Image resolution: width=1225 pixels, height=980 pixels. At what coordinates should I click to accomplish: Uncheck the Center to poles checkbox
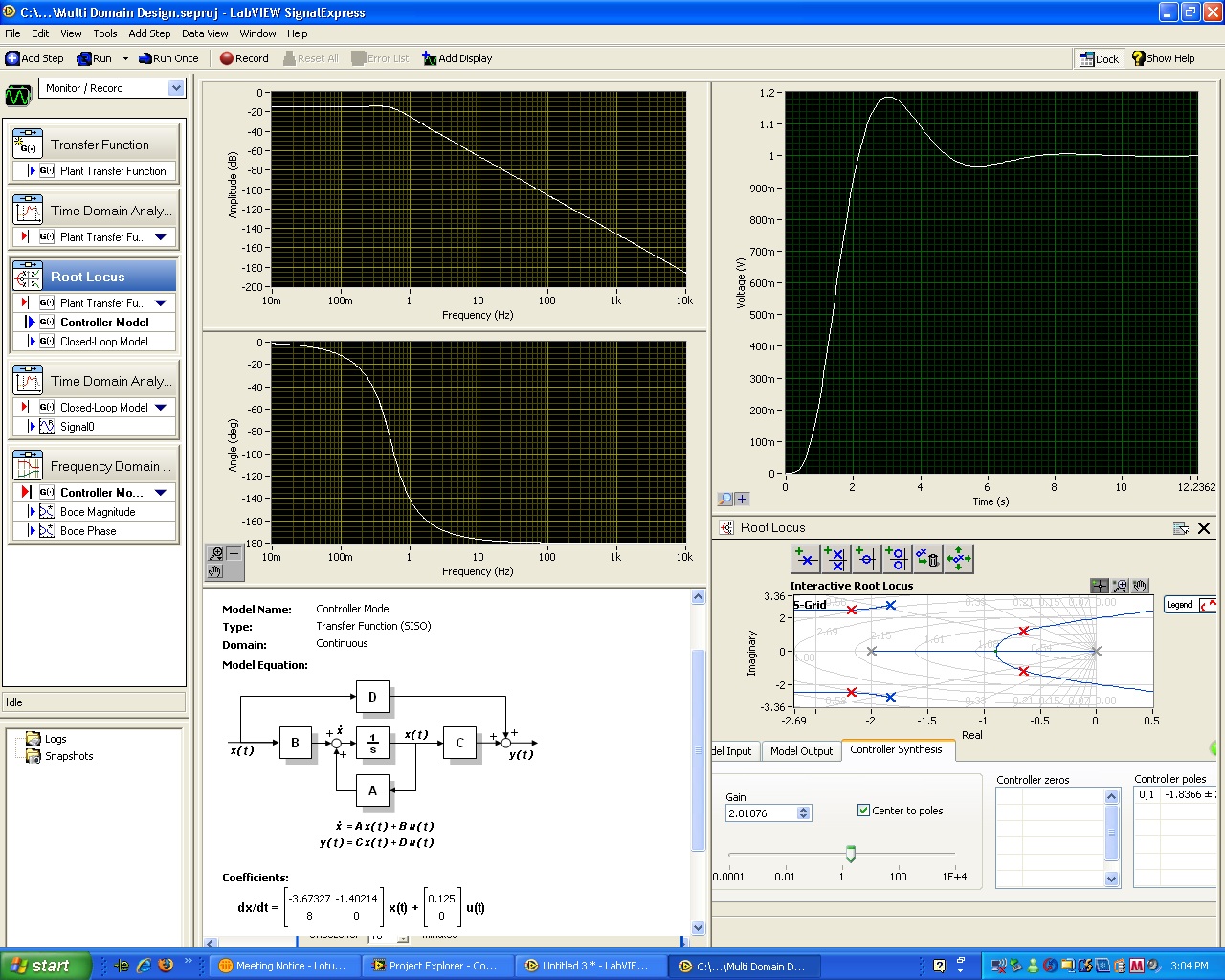pyautogui.click(x=864, y=811)
